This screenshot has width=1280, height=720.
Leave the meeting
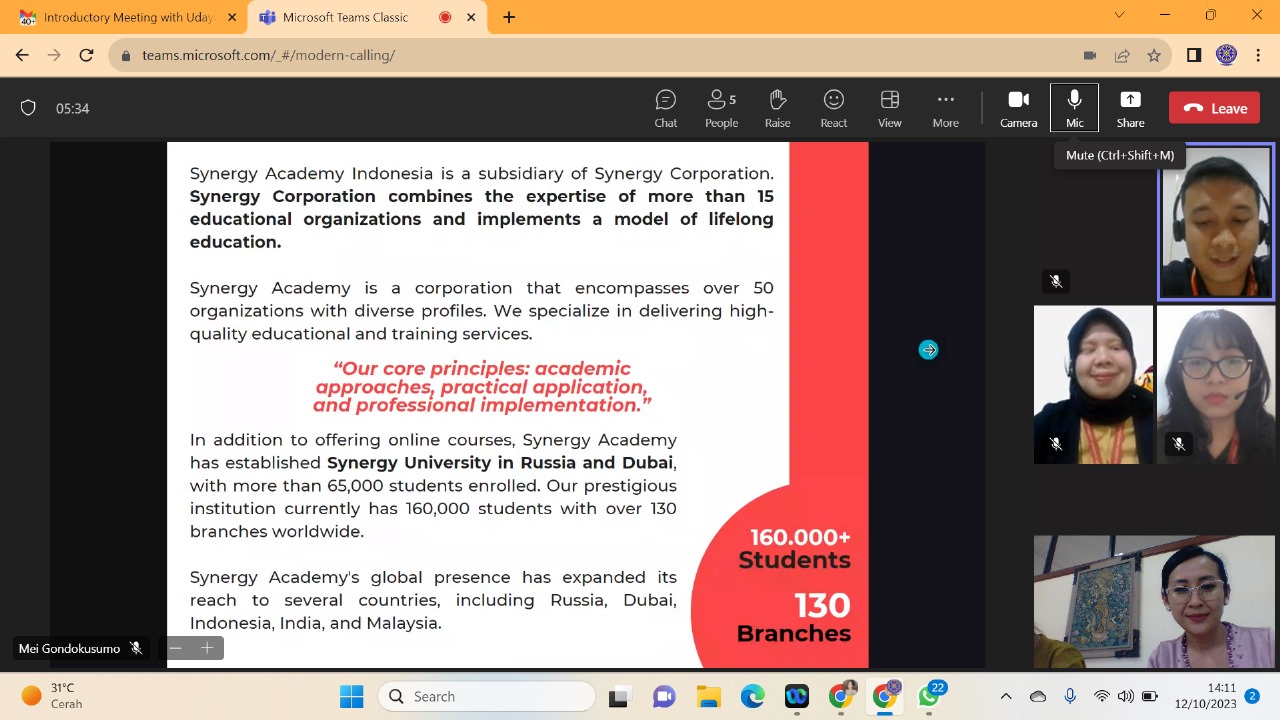1214,108
